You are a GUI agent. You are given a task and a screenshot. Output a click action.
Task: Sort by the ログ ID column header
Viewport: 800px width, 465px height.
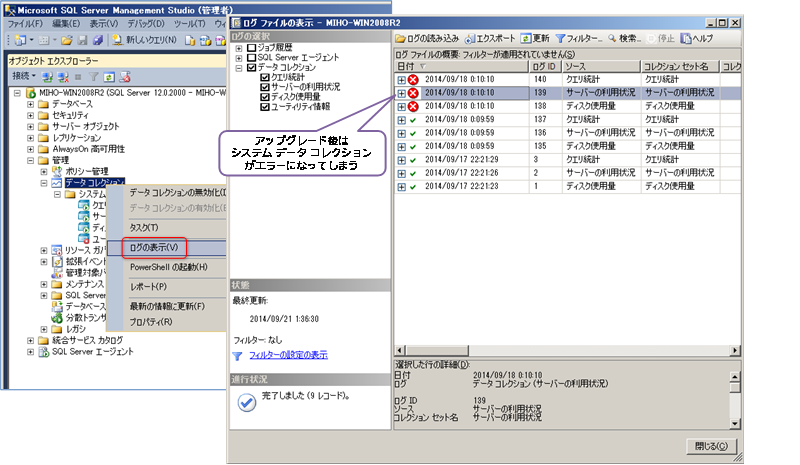544,66
